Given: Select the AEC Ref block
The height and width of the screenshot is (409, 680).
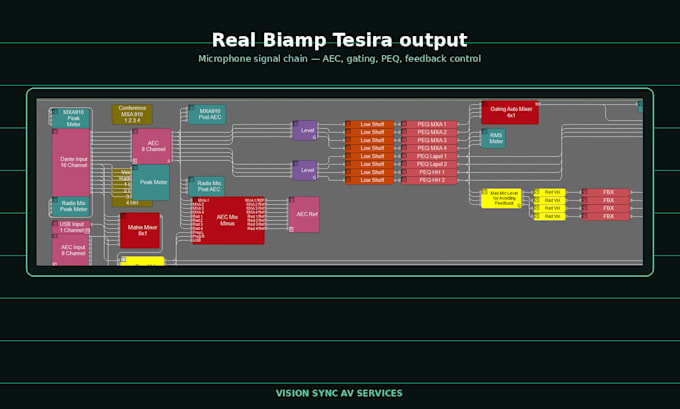Looking at the screenshot, I should click(304, 214).
